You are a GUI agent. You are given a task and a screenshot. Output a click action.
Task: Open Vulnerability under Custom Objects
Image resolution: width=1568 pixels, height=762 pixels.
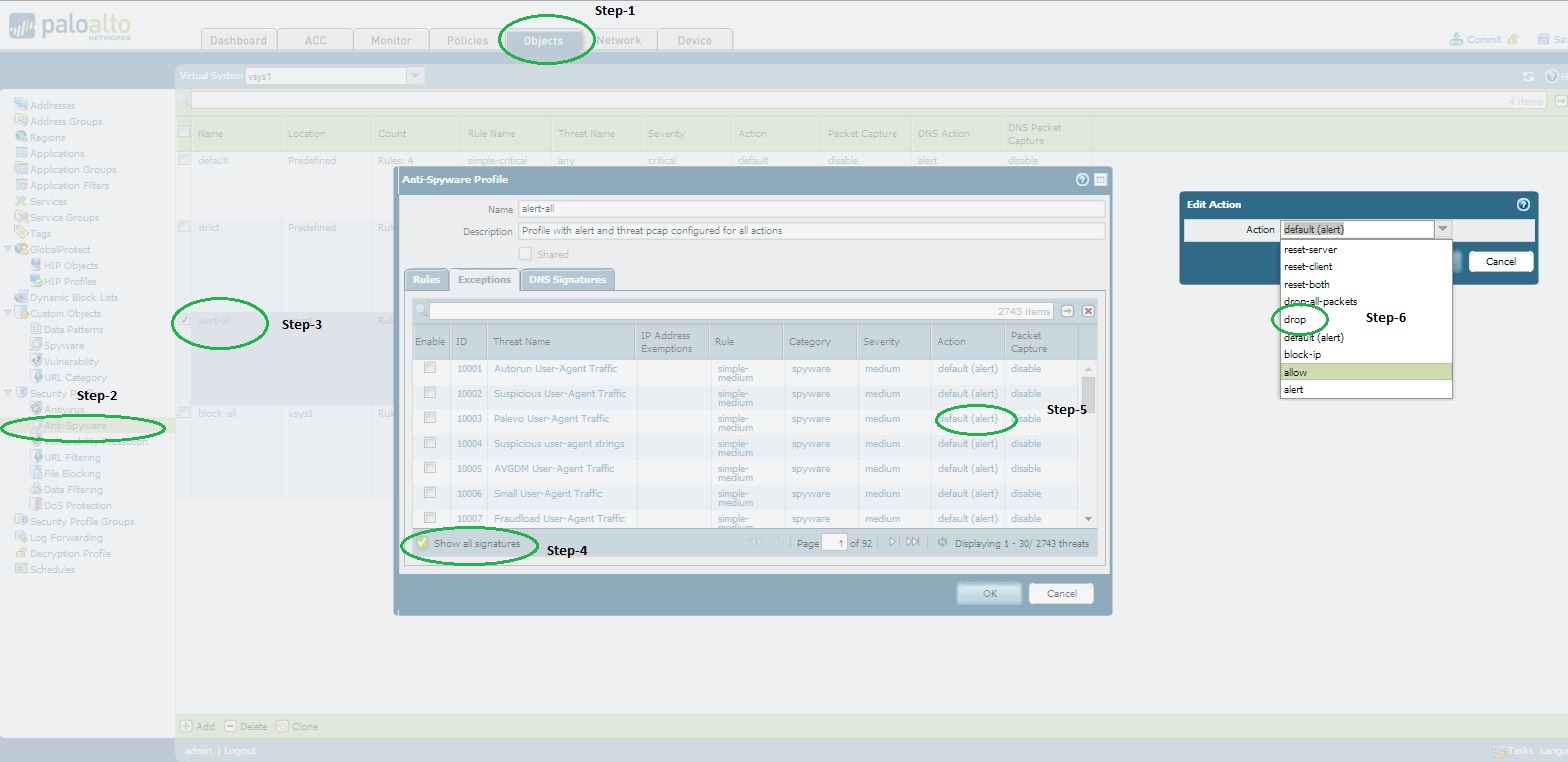(x=71, y=361)
